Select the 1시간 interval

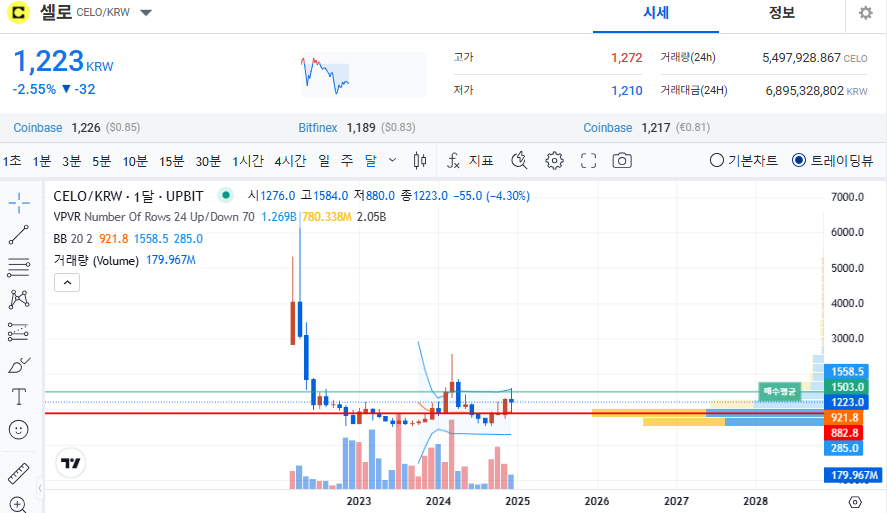248,161
